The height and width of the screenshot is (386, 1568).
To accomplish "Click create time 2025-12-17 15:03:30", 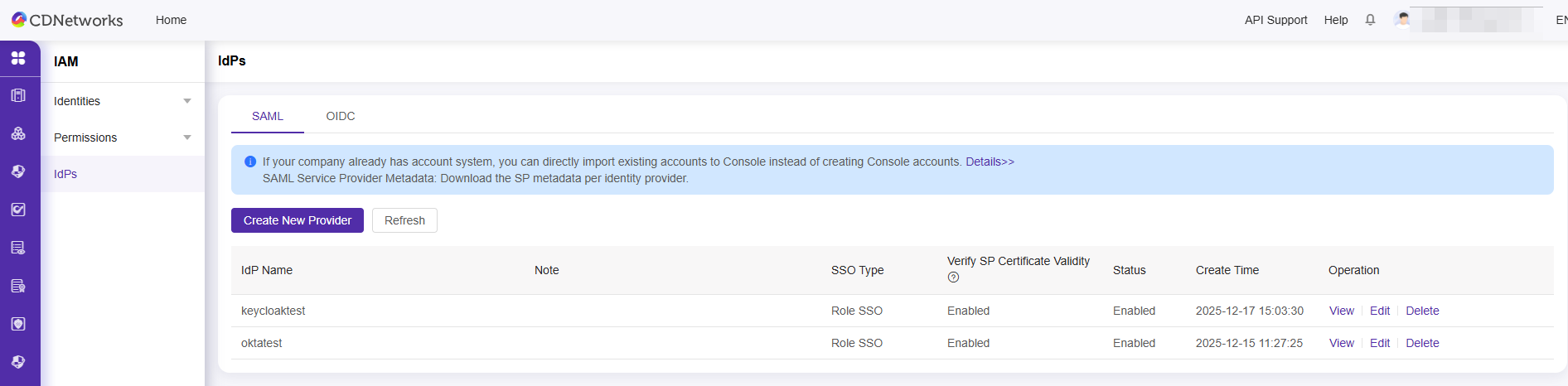I will point(1250,311).
